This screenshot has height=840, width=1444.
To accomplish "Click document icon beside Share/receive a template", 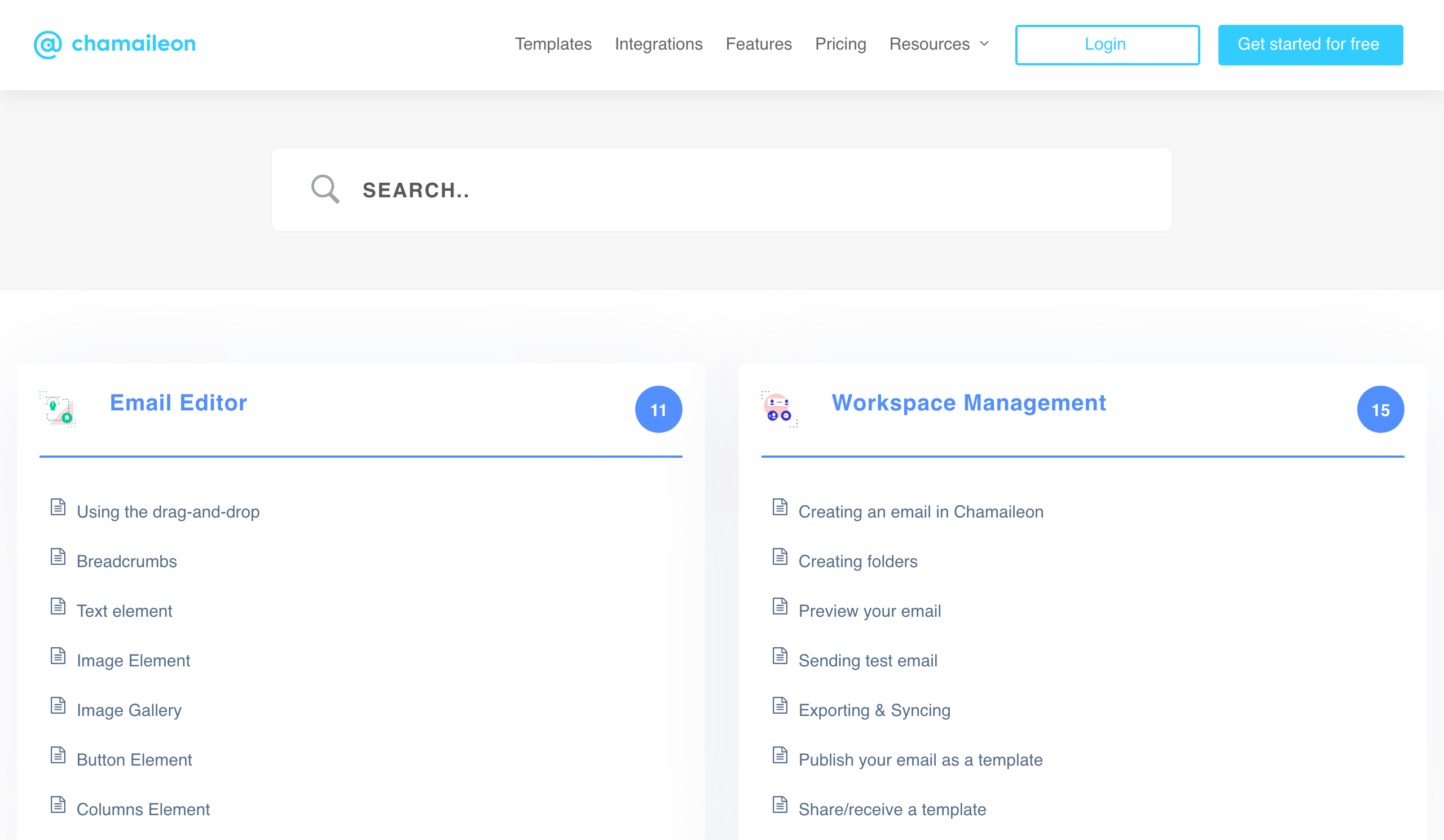I will [780, 804].
